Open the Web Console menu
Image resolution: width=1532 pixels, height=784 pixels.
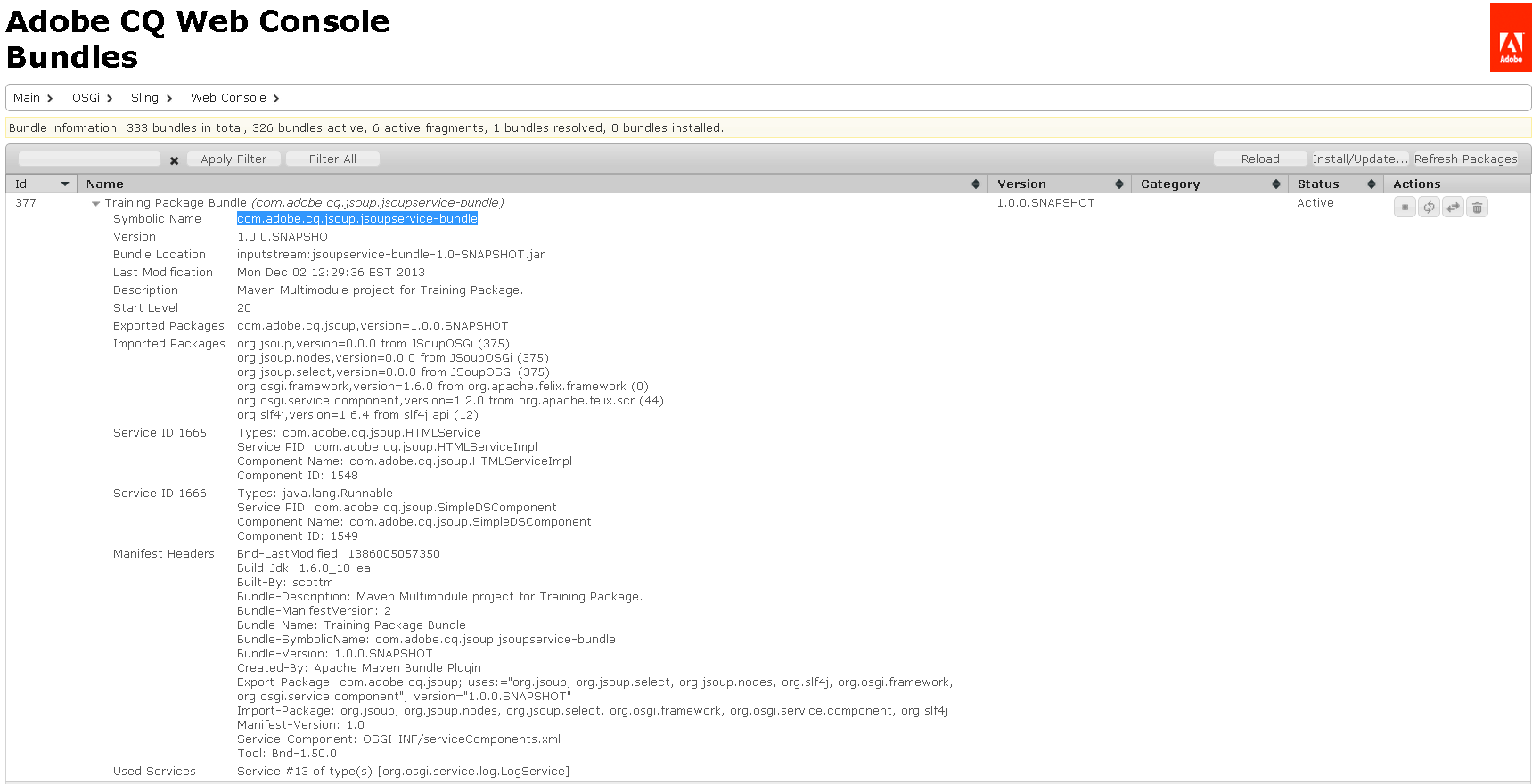click(235, 98)
